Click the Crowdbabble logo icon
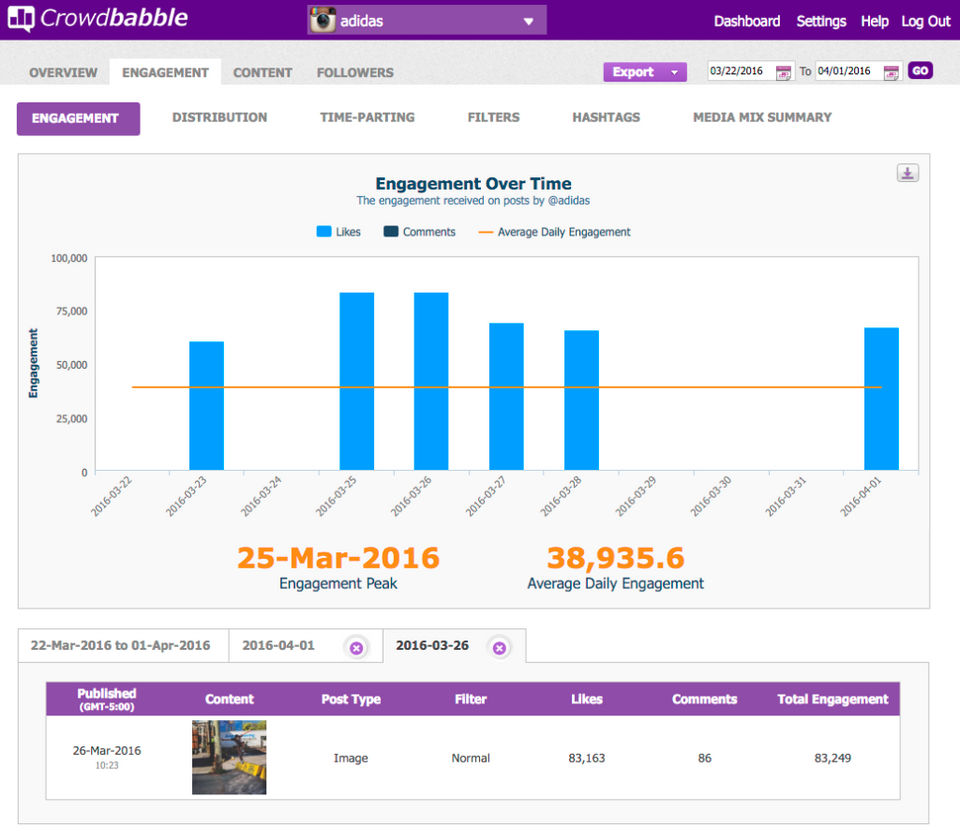Viewport: 960px width, 831px height. coord(21,20)
